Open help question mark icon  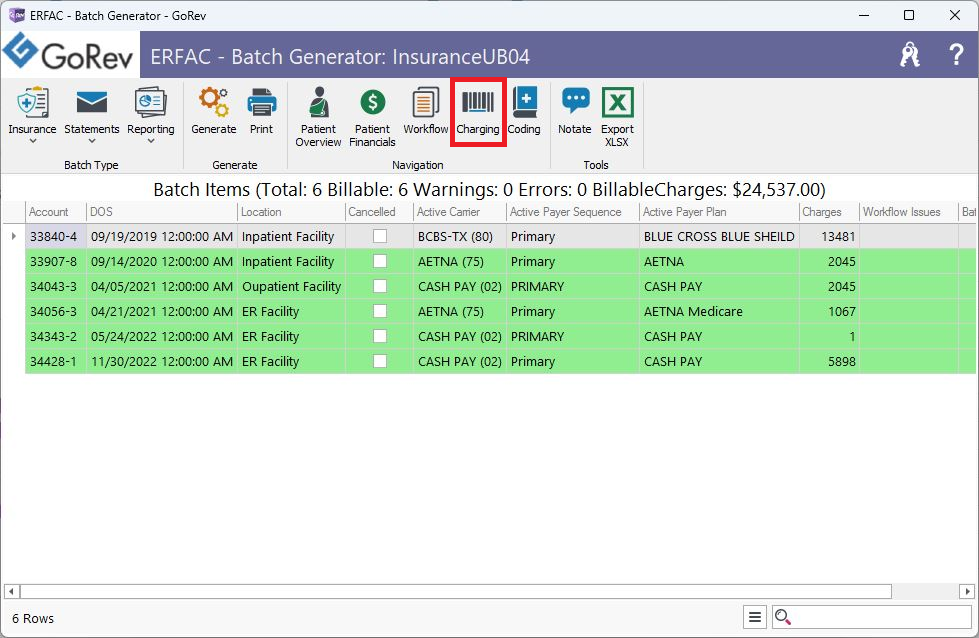pos(956,55)
